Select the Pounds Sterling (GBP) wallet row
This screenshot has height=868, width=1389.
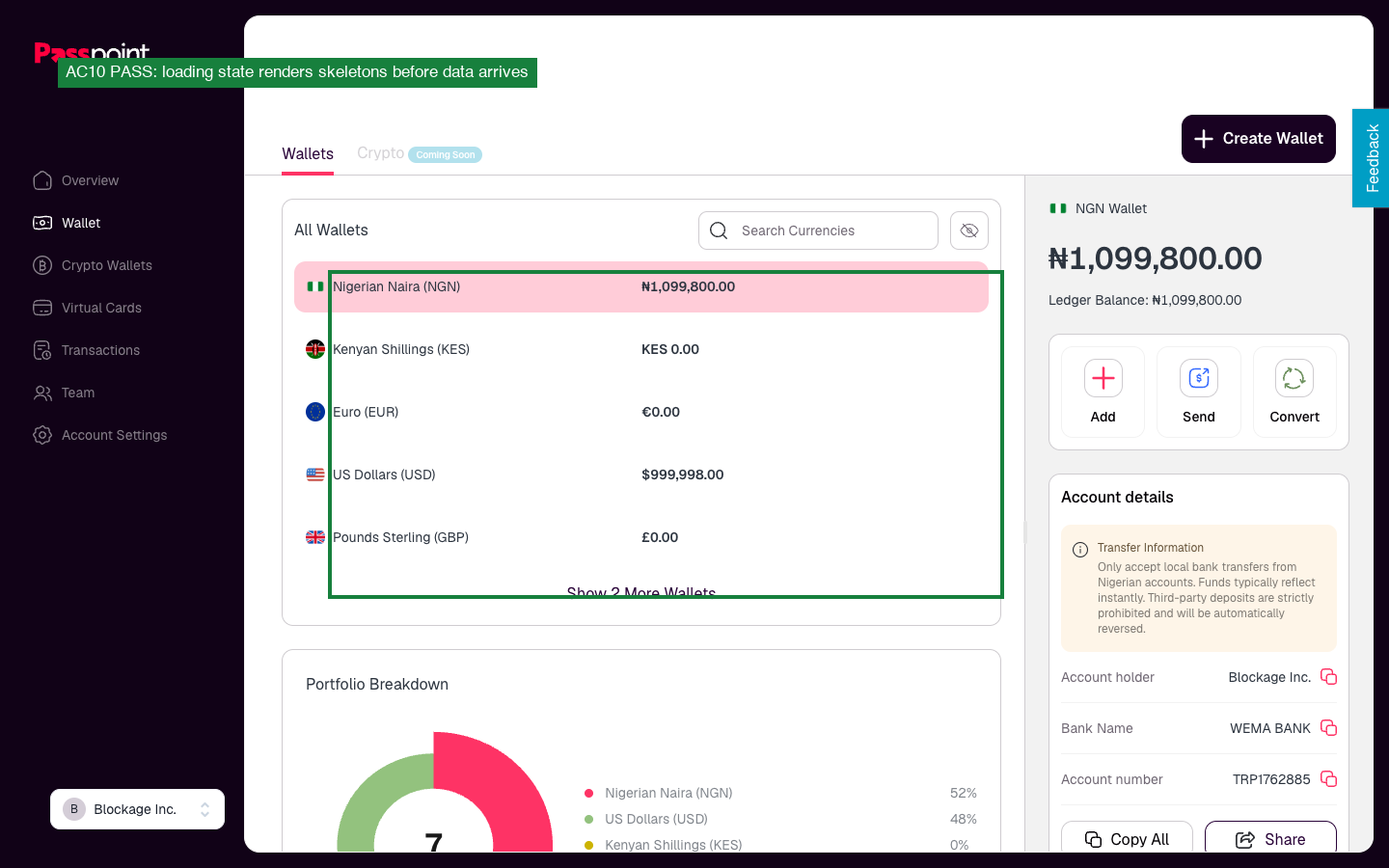(641, 537)
